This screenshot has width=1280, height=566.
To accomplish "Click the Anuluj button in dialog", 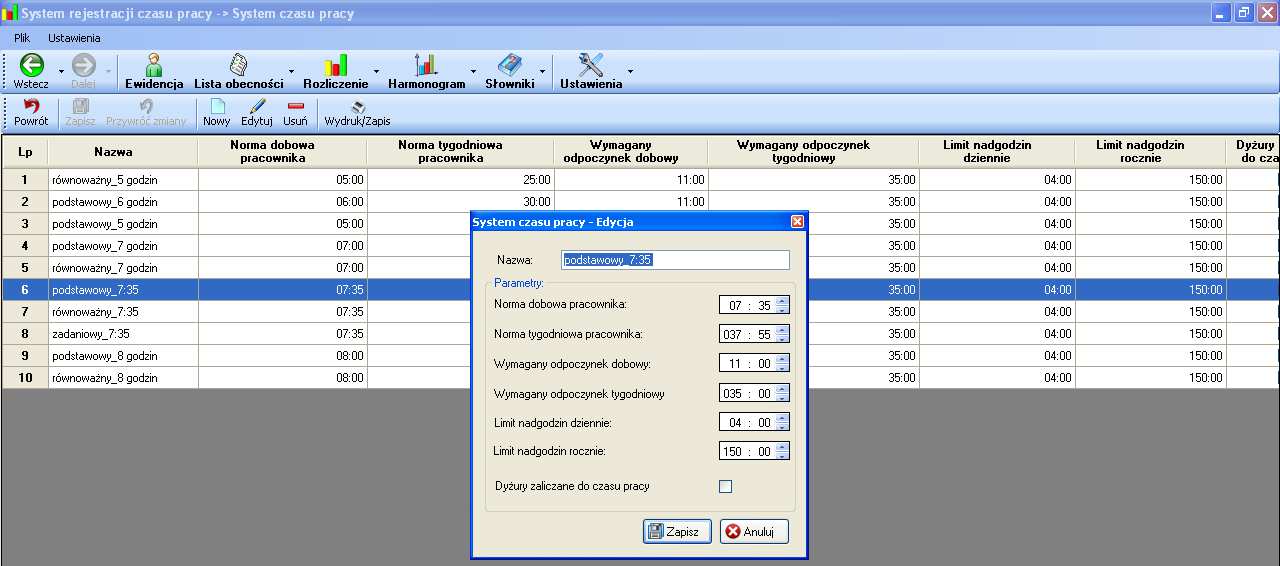I will [754, 532].
